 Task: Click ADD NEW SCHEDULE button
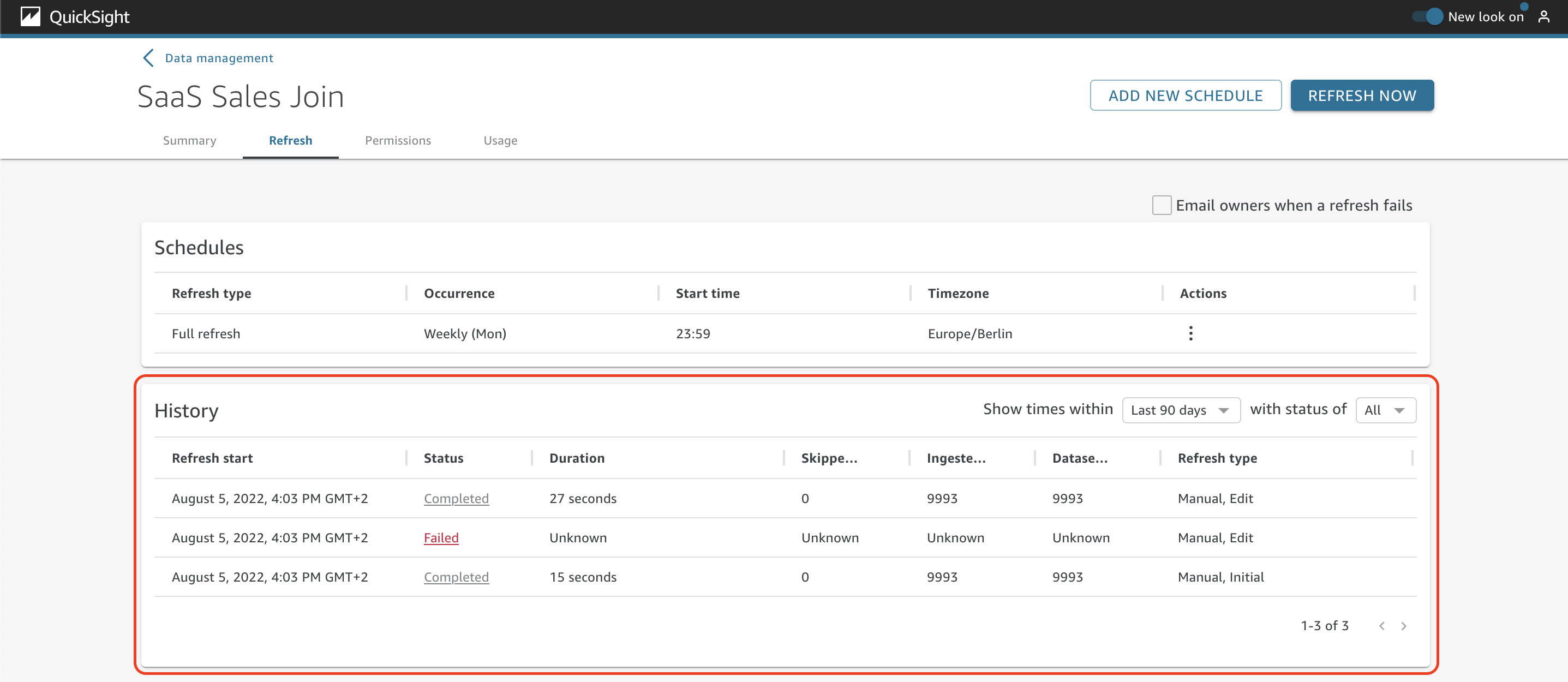[x=1185, y=95]
